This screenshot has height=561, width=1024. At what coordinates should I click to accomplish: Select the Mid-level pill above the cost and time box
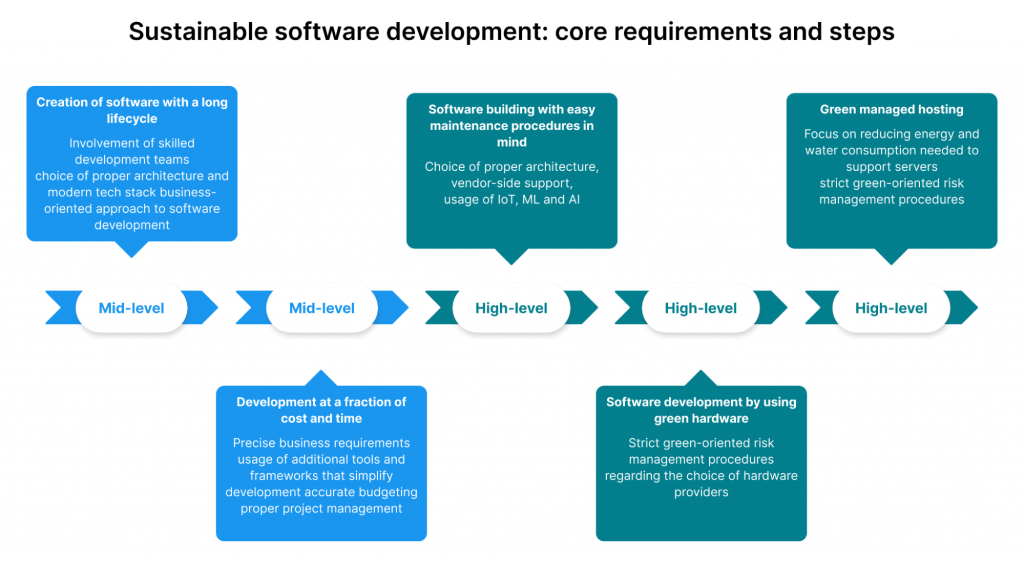pyautogui.click(x=322, y=308)
